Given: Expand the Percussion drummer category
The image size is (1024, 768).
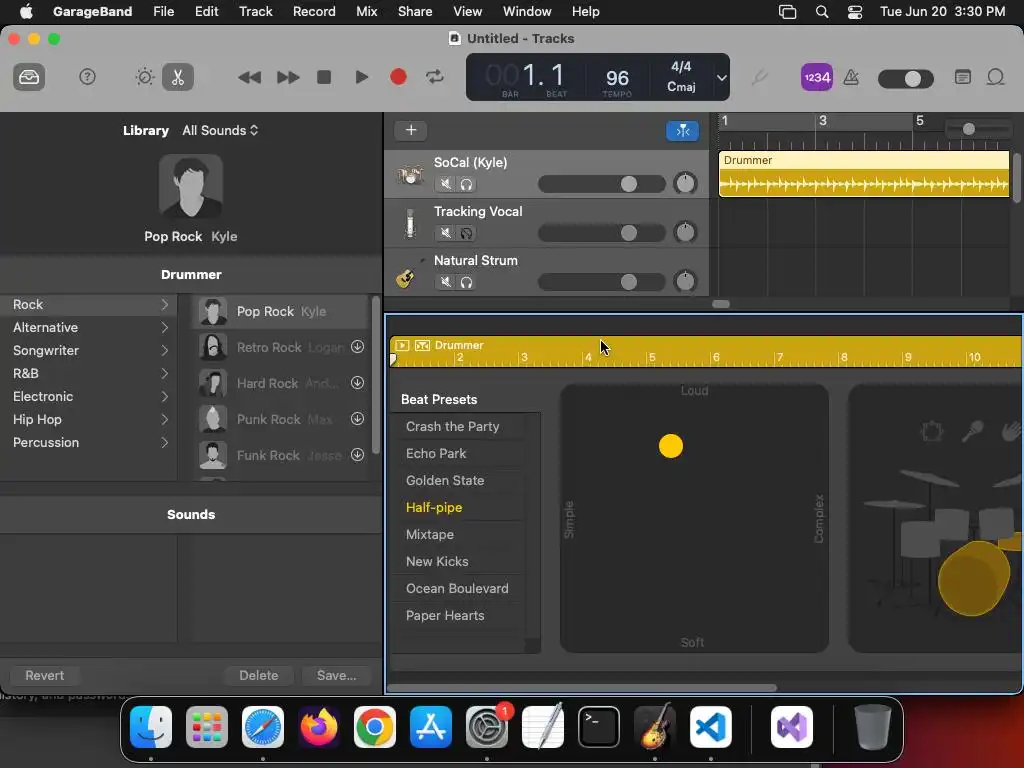Looking at the screenshot, I should (165, 442).
